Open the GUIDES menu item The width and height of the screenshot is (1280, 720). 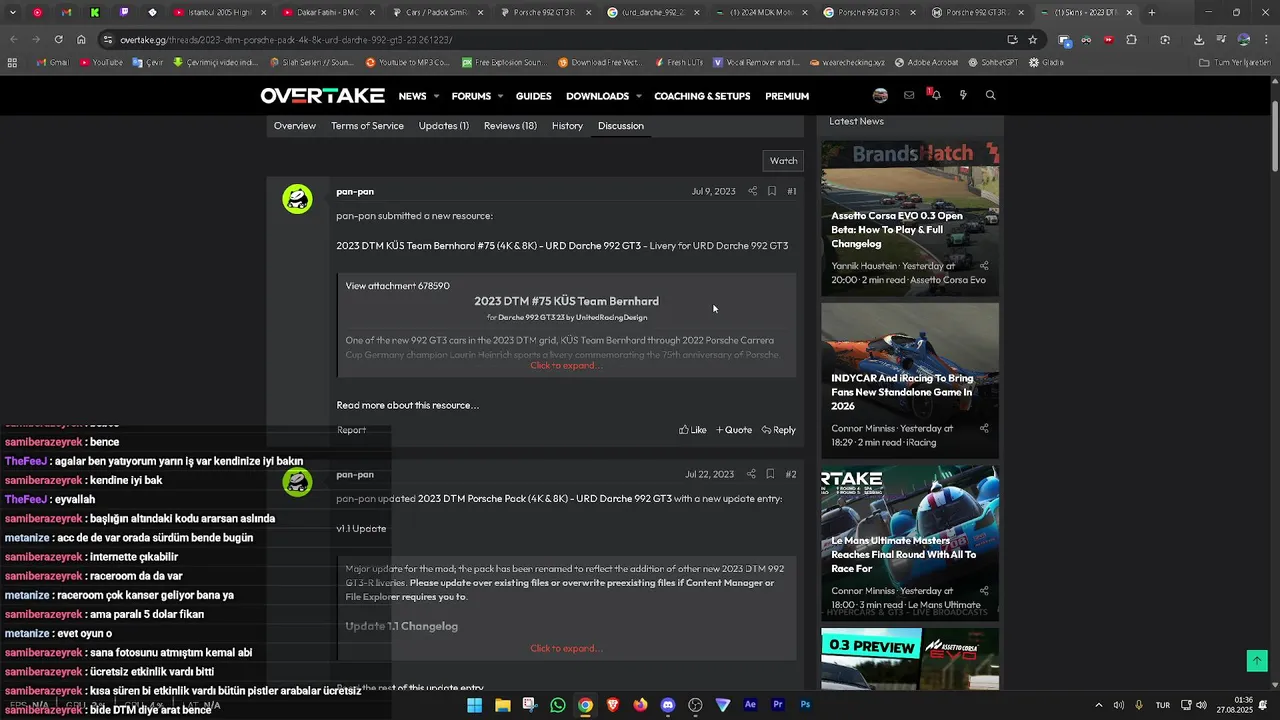click(533, 96)
